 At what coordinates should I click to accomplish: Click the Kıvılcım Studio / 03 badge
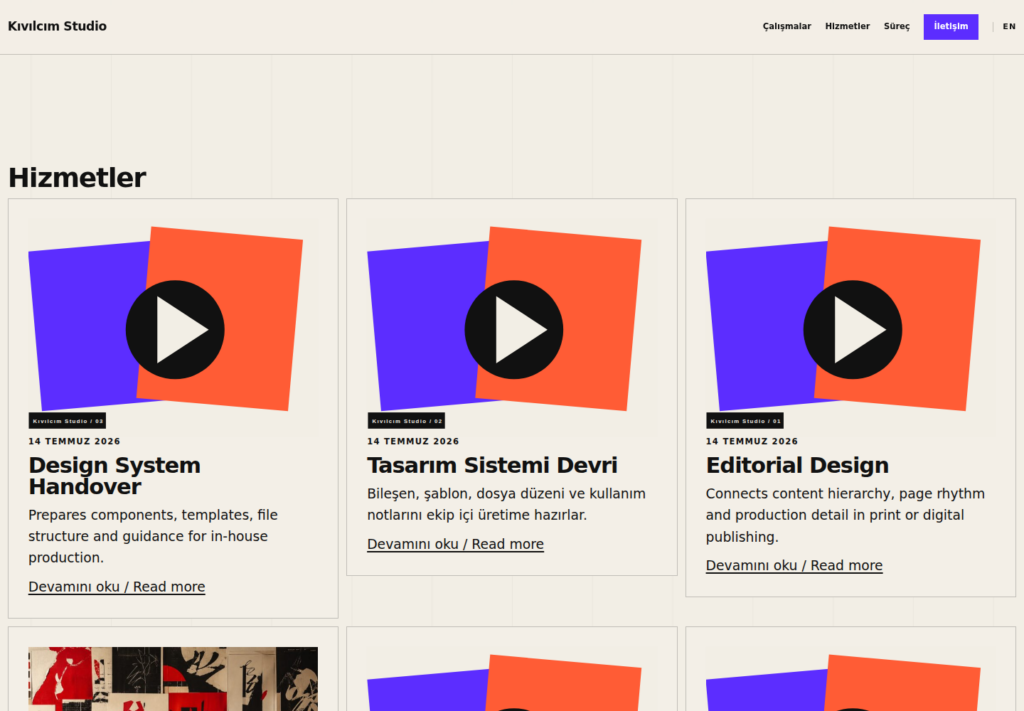[67, 421]
